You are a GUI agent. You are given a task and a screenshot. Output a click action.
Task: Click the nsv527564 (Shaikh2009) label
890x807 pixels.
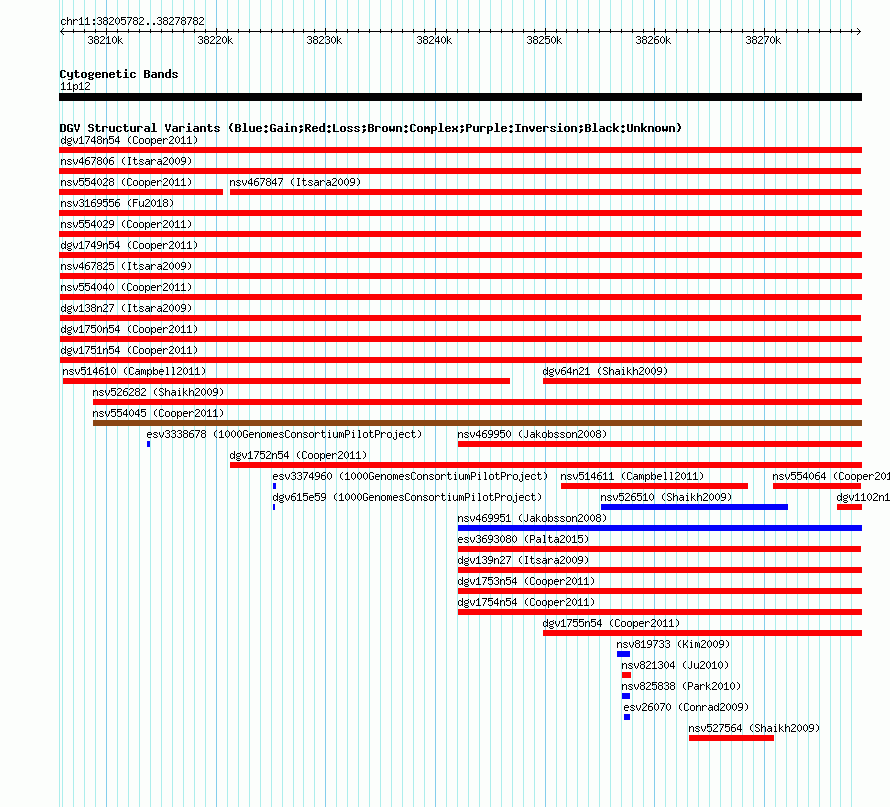pos(754,728)
